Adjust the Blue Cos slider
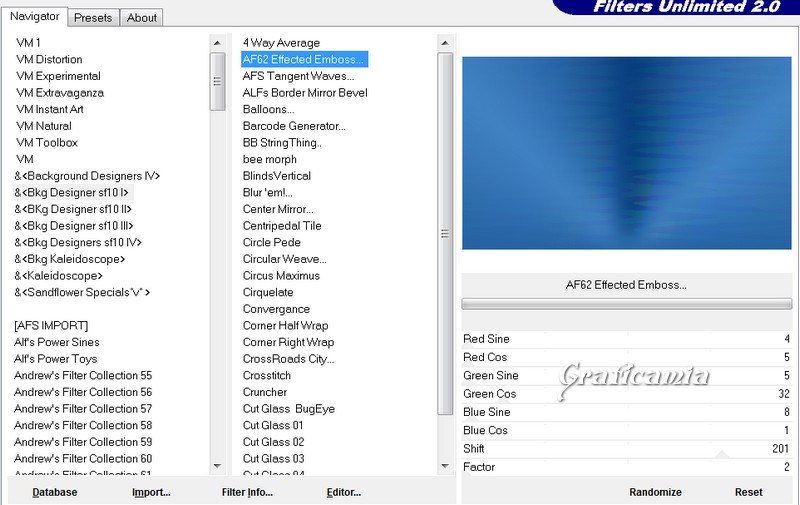This screenshot has height=505, width=800. [x=627, y=431]
